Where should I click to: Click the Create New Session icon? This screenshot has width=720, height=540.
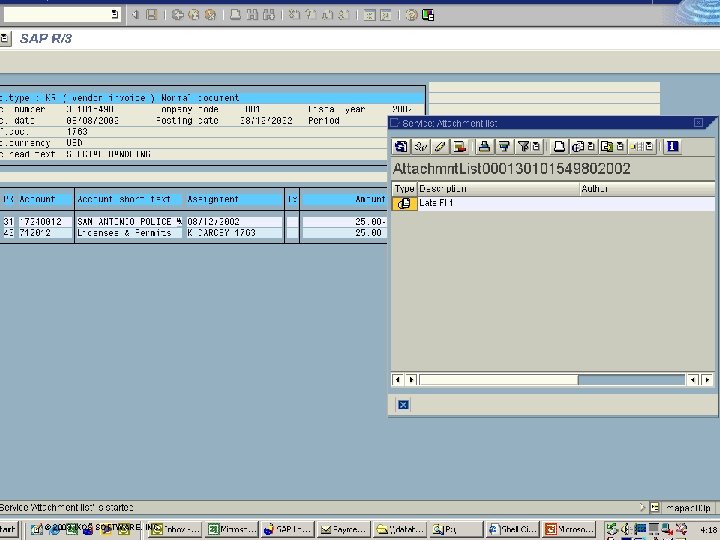369,15
